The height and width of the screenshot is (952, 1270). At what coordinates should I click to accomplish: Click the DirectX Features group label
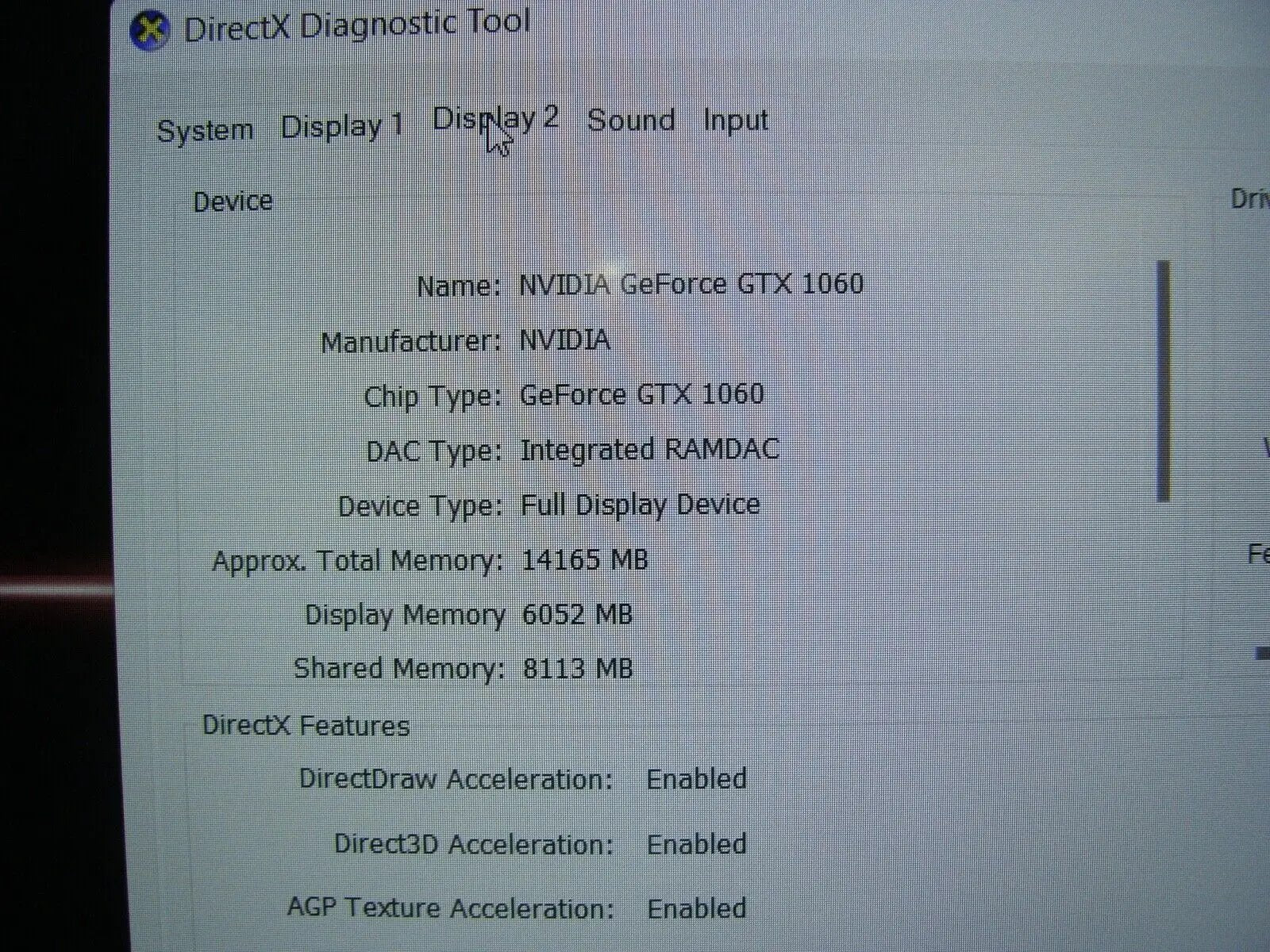coord(306,725)
